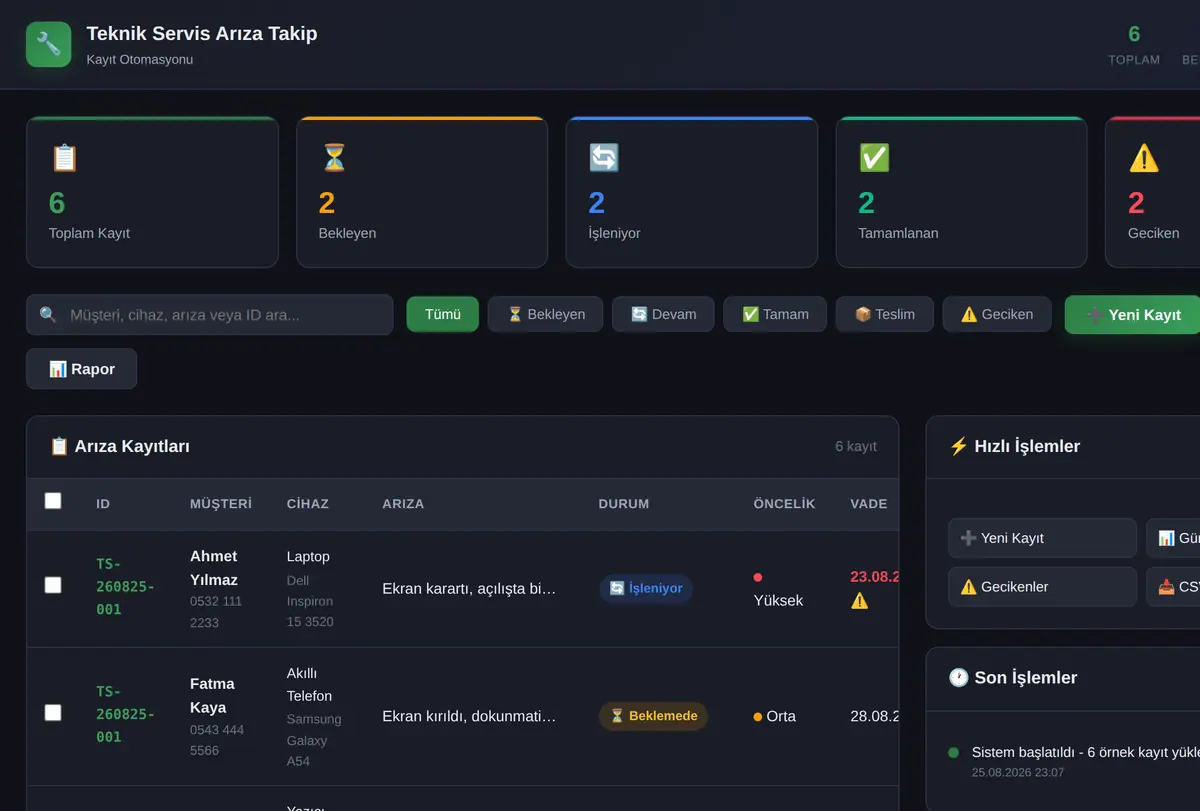
Task: Click the Beklemede status badge for Fatma Kaya
Action: tap(653, 716)
